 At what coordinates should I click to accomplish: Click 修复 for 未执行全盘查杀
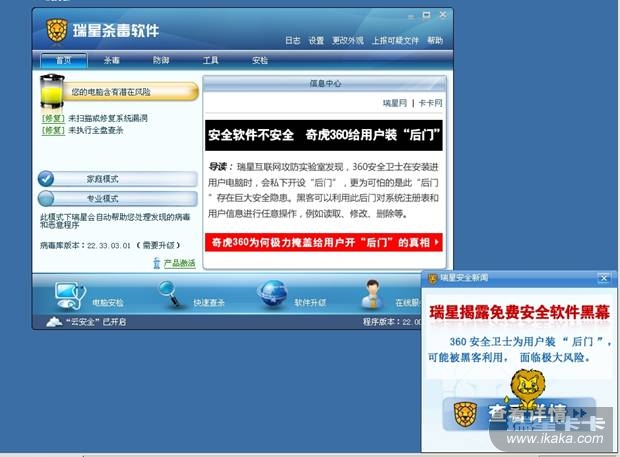[53, 130]
